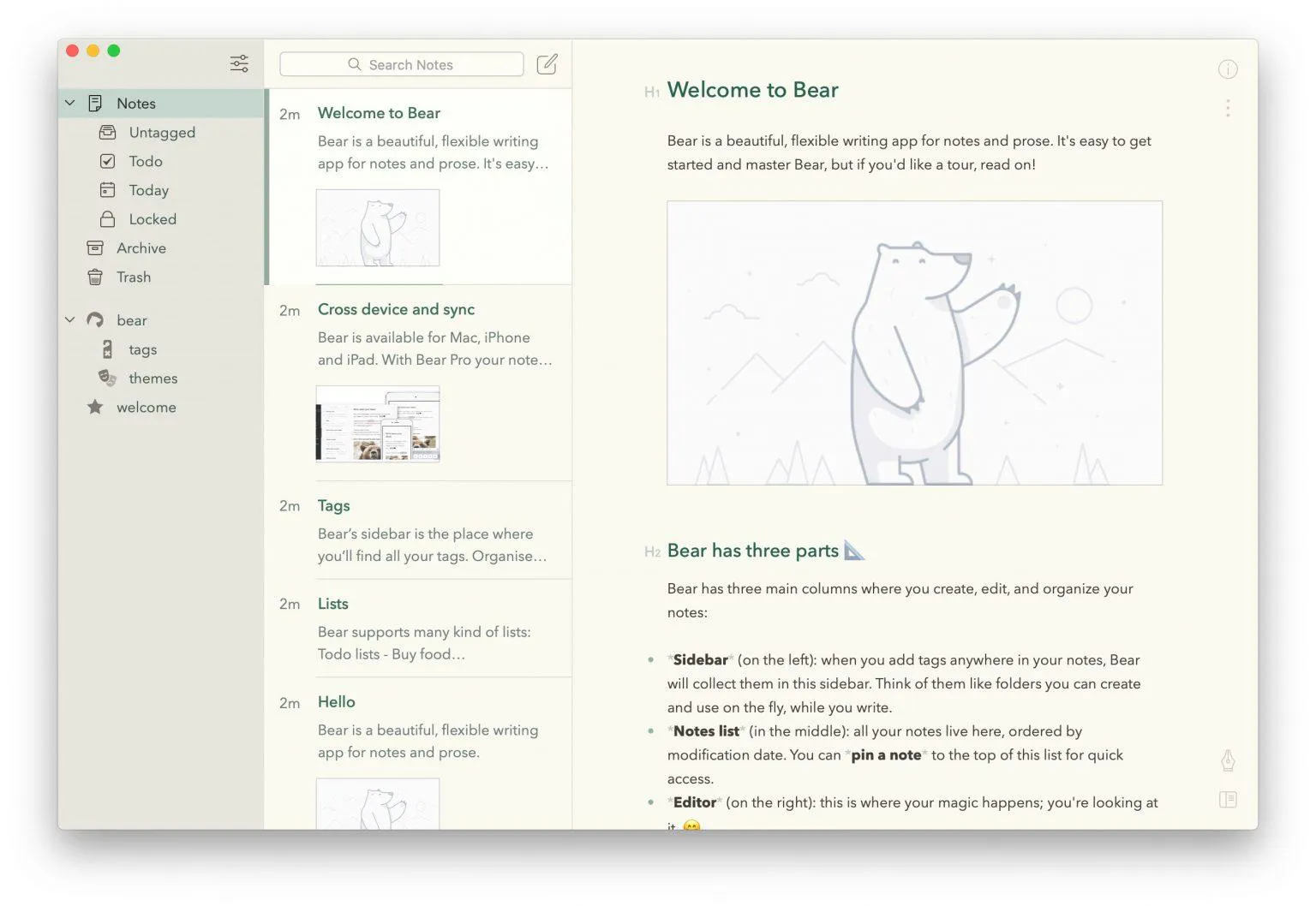
Task: Click the ruler emoji after heading
Action: coord(854,550)
